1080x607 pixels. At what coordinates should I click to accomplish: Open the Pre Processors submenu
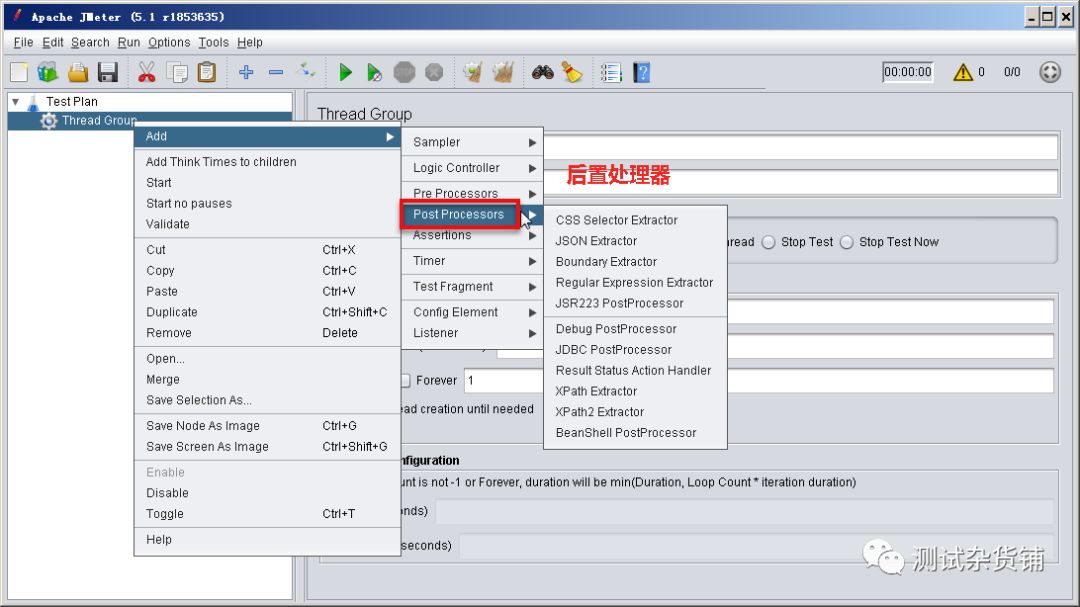[472, 193]
